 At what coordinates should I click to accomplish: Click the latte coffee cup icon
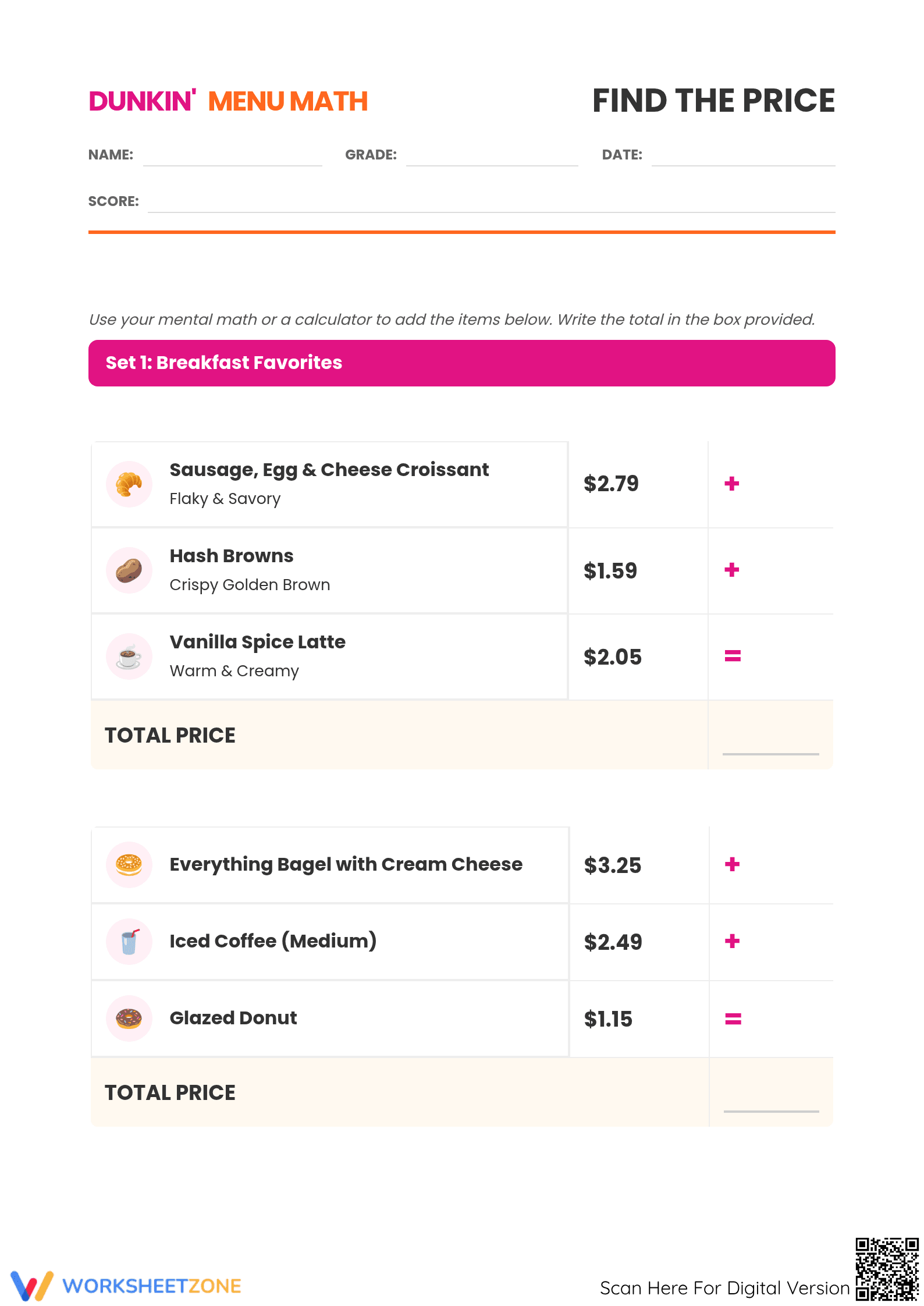pyautogui.click(x=129, y=656)
